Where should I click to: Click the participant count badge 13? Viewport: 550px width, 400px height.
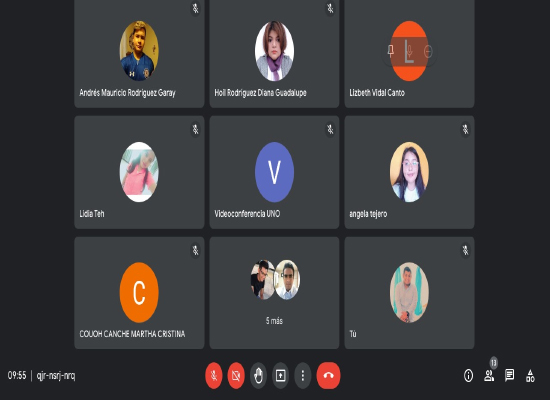click(494, 362)
